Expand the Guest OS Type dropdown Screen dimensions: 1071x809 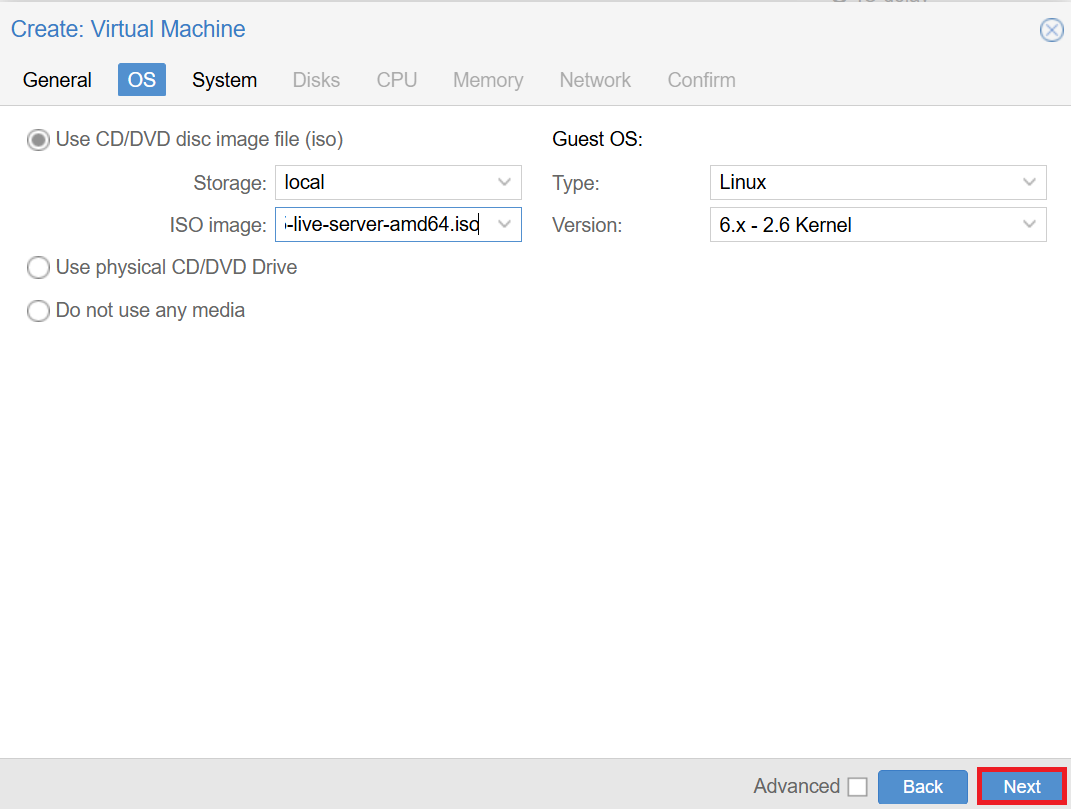[1029, 183]
